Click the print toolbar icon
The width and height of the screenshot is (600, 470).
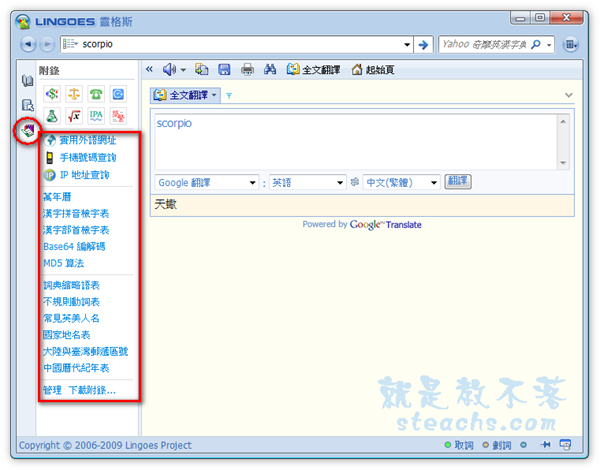pyautogui.click(x=247, y=70)
